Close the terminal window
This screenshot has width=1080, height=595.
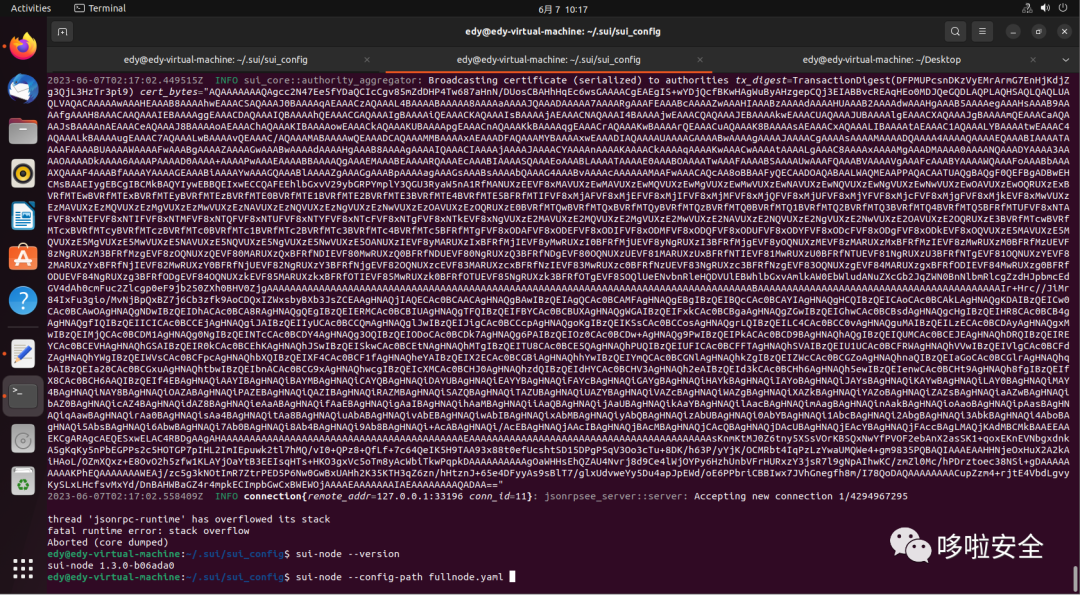pyautogui.click(x=1065, y=31)
